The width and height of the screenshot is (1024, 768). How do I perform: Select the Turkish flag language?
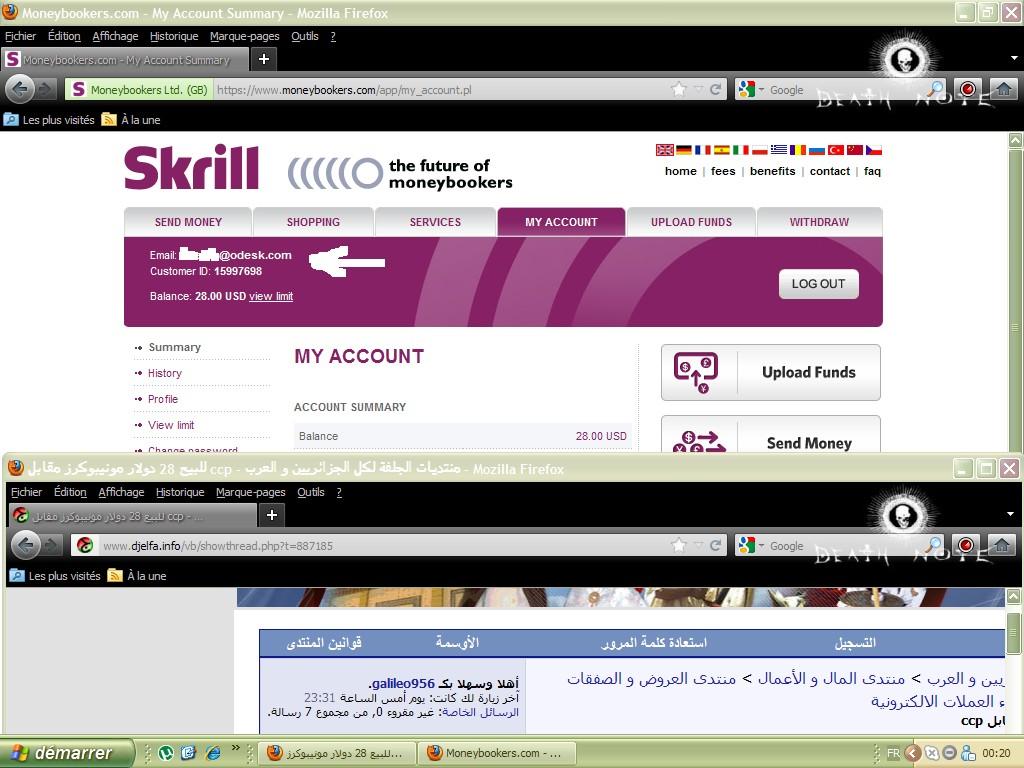click(835, 150)
